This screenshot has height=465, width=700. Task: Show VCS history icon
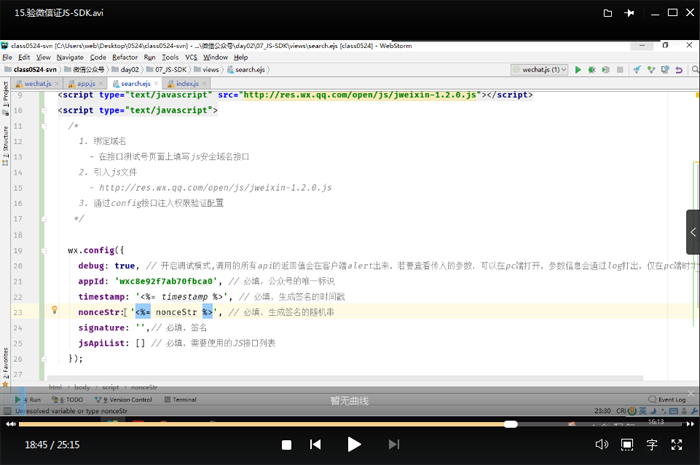coord(665,70)
